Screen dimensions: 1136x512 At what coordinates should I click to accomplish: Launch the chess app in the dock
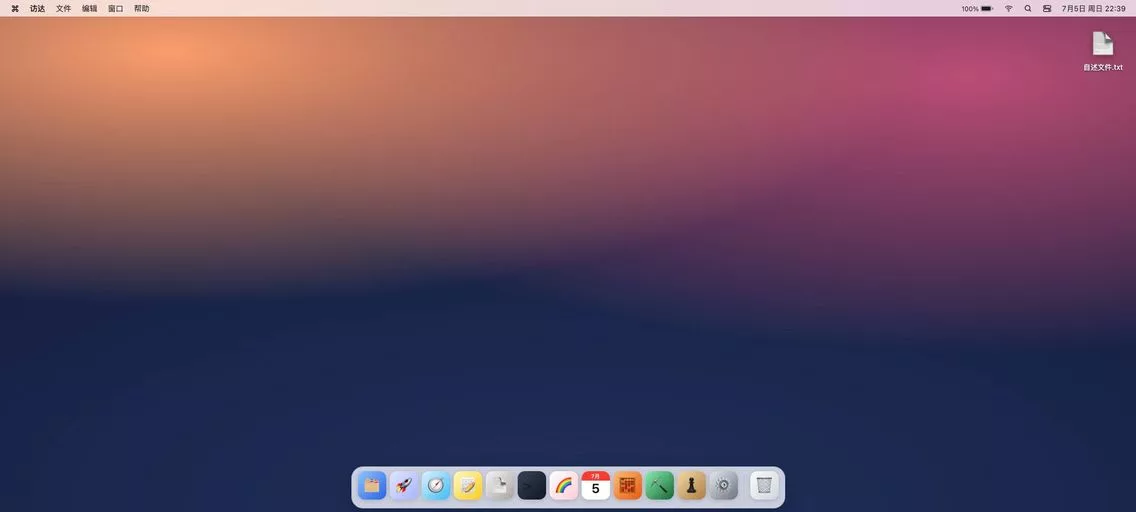691,485
